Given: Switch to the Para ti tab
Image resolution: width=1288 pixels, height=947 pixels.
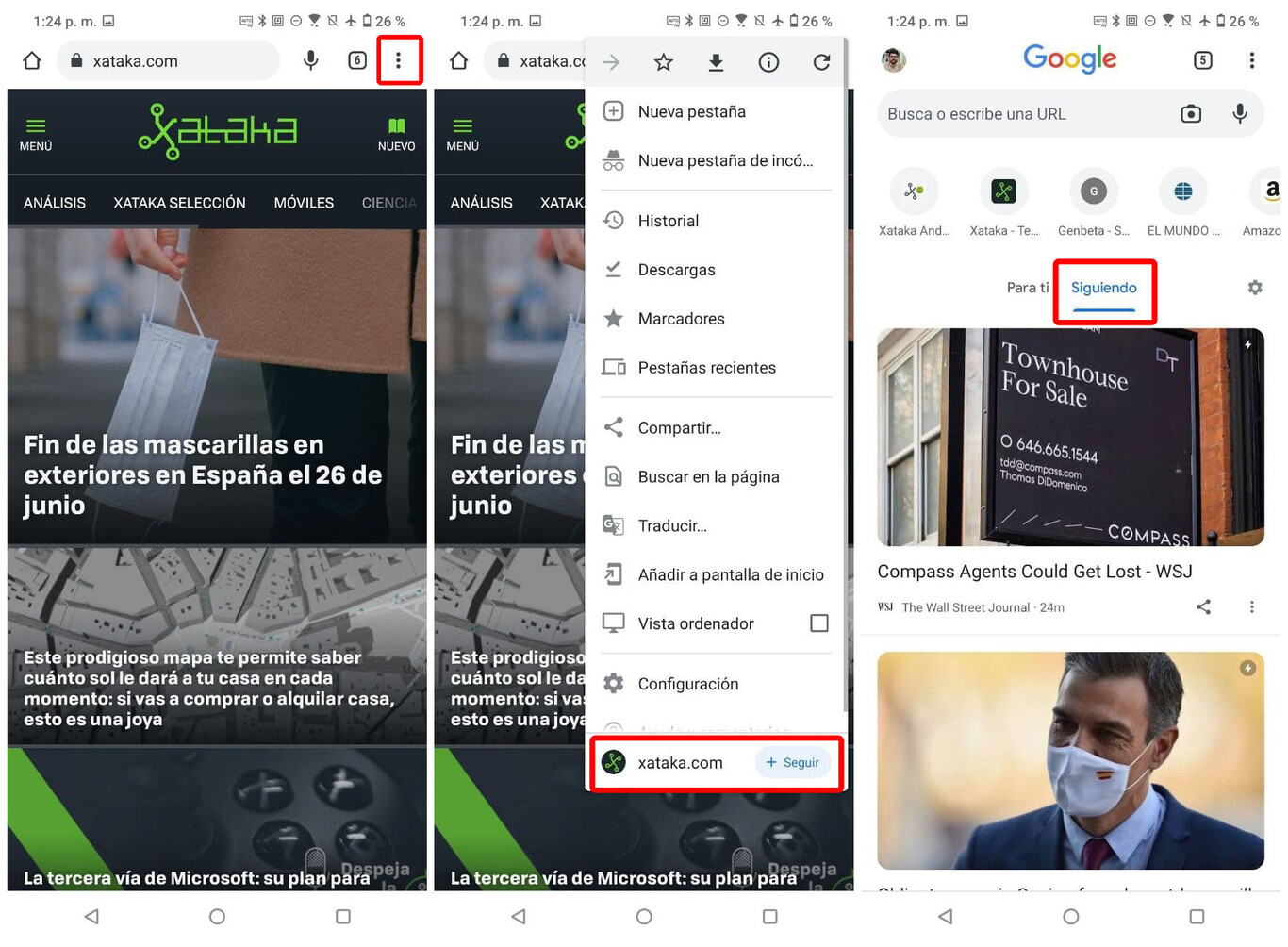Looking at the screenshot, I should [x=1027, y=288].
